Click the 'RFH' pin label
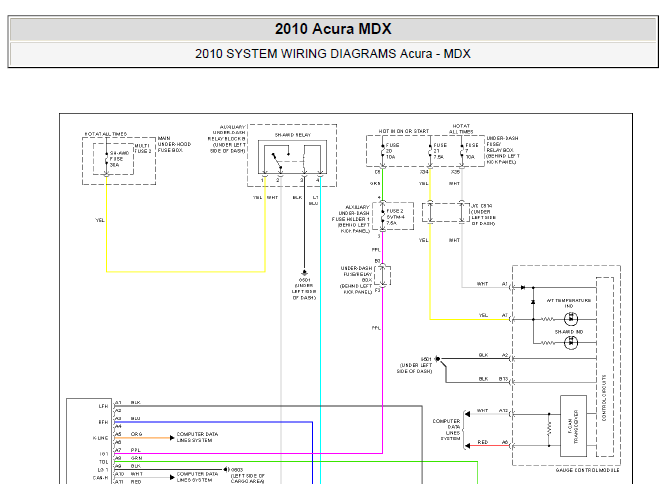 pyautogui.click(x=103, y=422)
